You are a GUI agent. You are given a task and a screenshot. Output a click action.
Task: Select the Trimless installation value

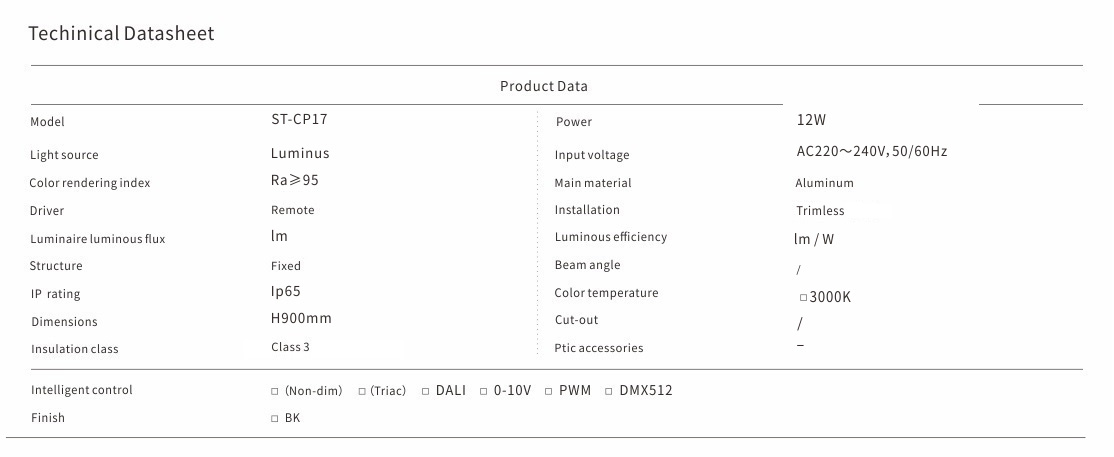click(820, 211)
